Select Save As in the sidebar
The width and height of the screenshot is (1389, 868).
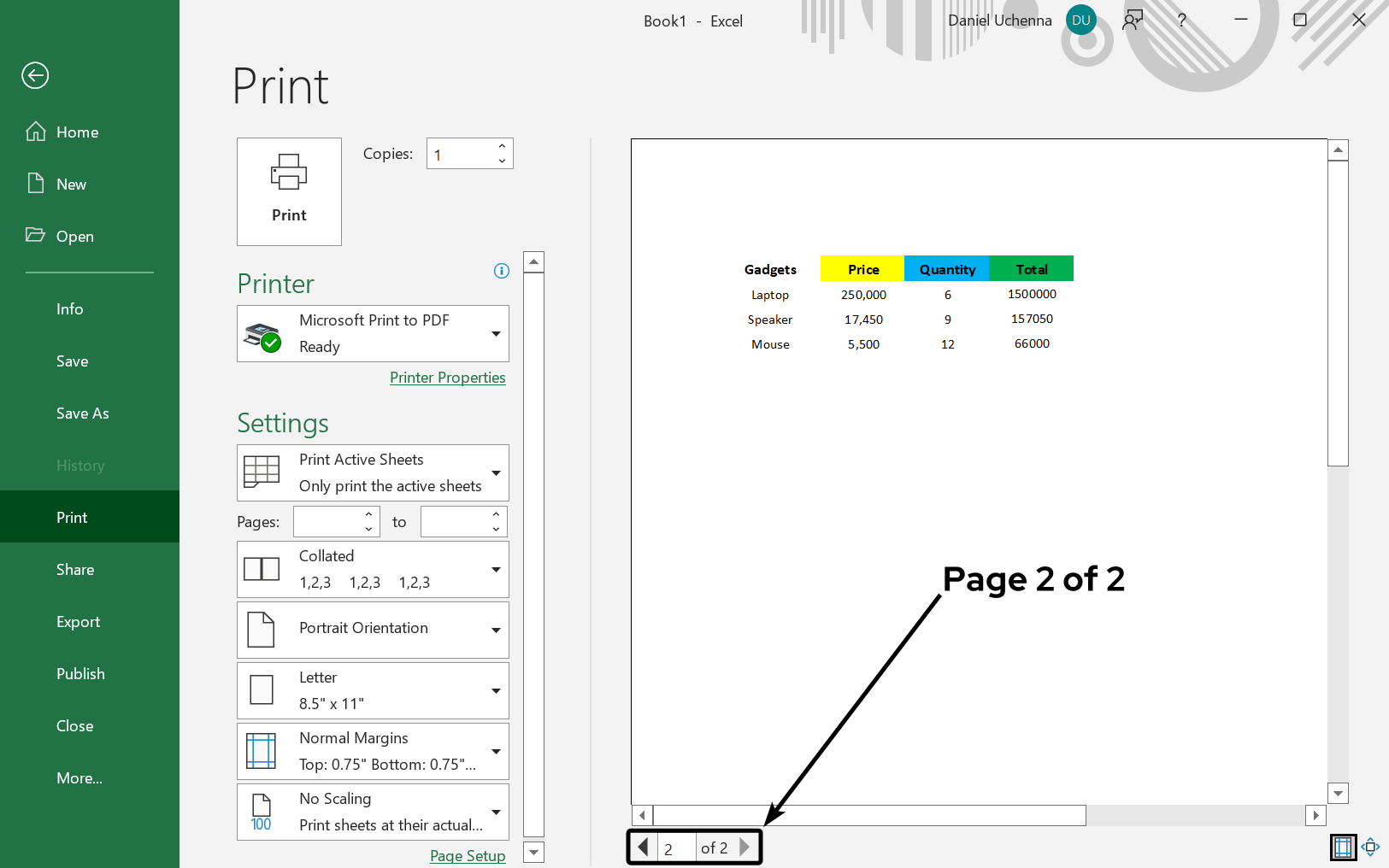click(x=83, y=413)
